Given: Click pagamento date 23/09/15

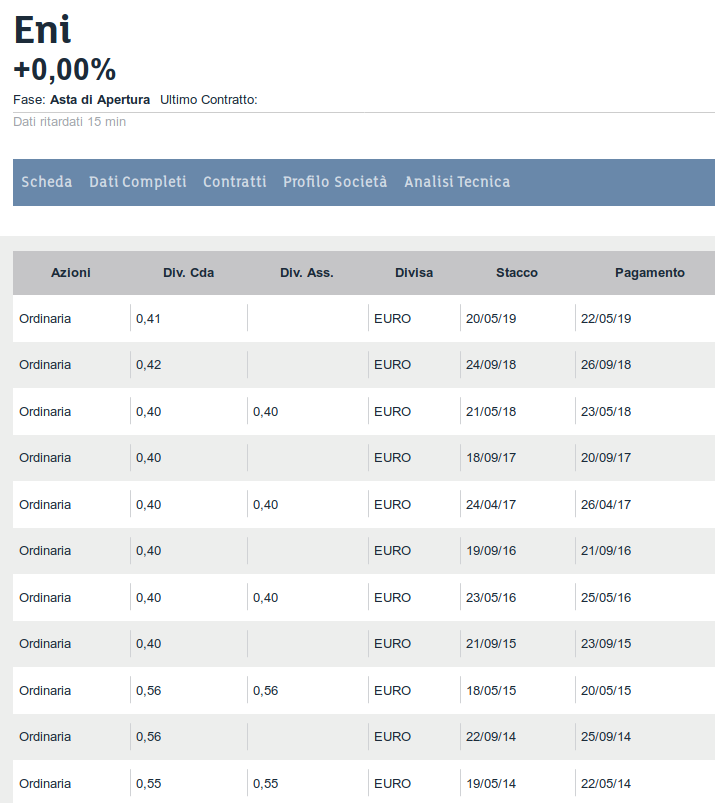Looking at the screenshot, I should click(x=606, y=644).
